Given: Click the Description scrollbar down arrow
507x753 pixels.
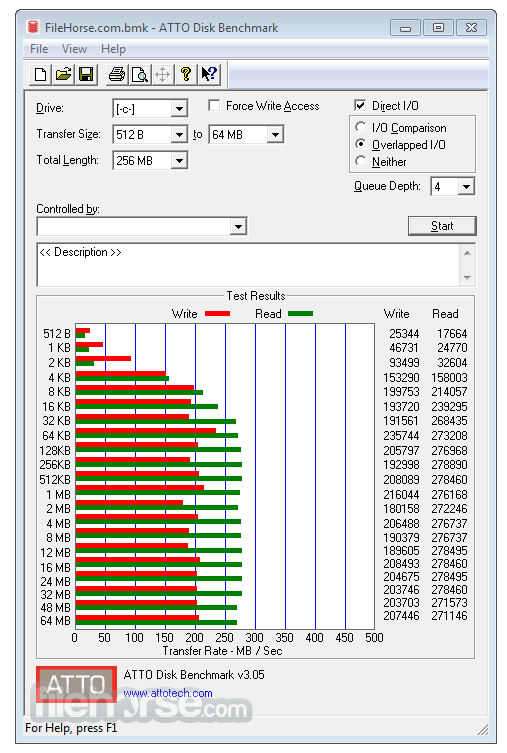Looking at the screenshot, I should [467, 278].
